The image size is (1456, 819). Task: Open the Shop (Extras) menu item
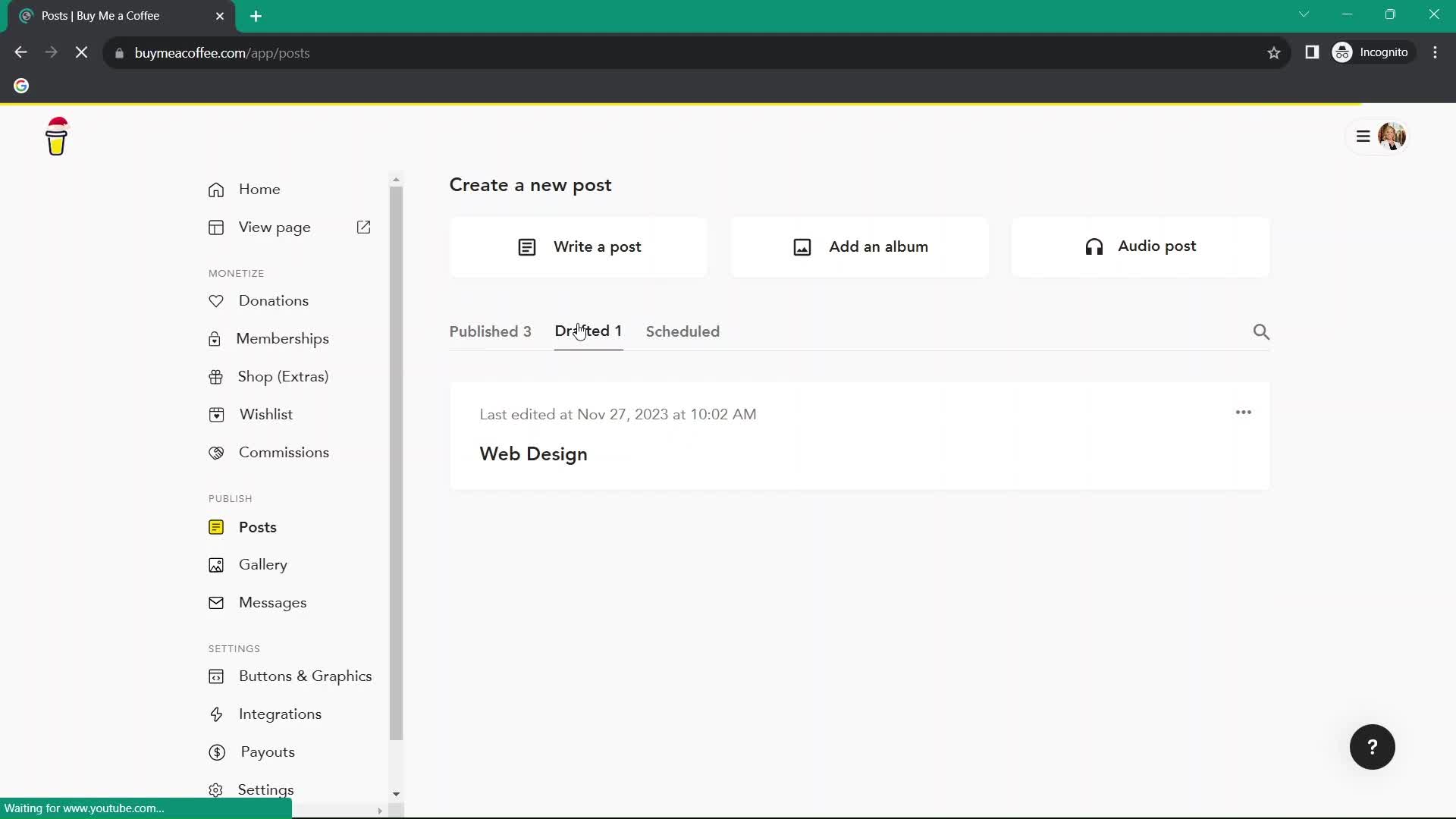[284, 376]
